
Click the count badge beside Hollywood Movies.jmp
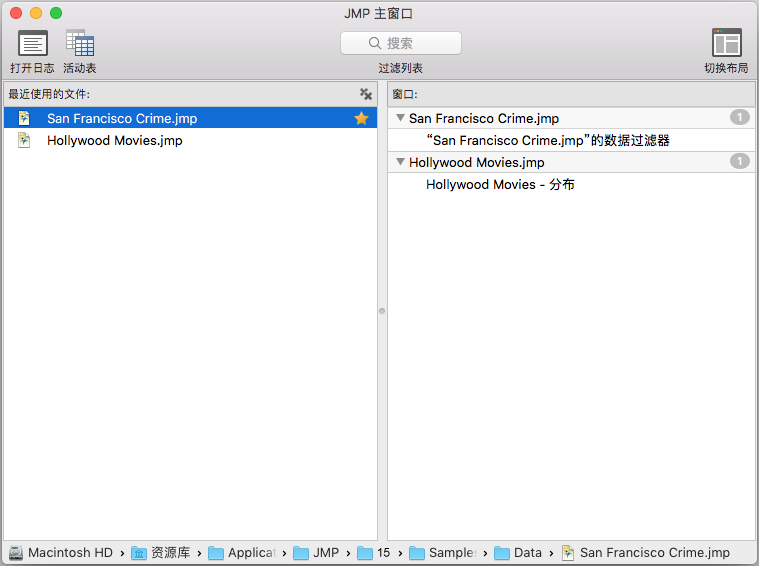coord(740,161)
